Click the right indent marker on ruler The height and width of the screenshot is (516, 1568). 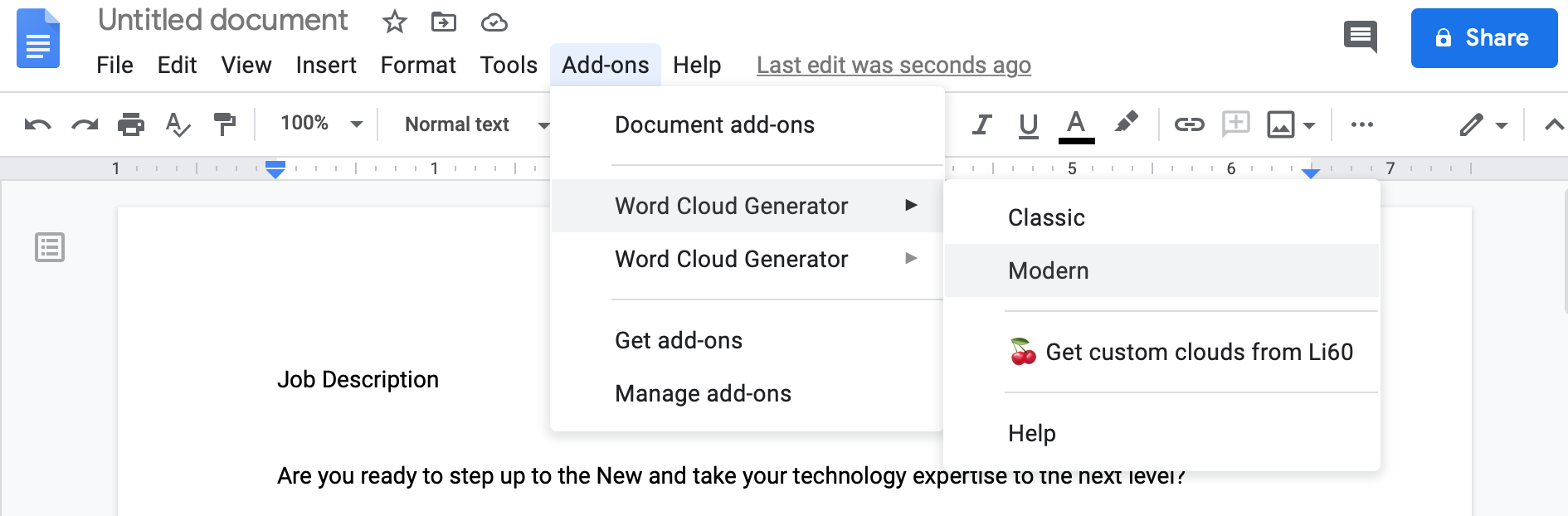click(x=1311, y=173)
